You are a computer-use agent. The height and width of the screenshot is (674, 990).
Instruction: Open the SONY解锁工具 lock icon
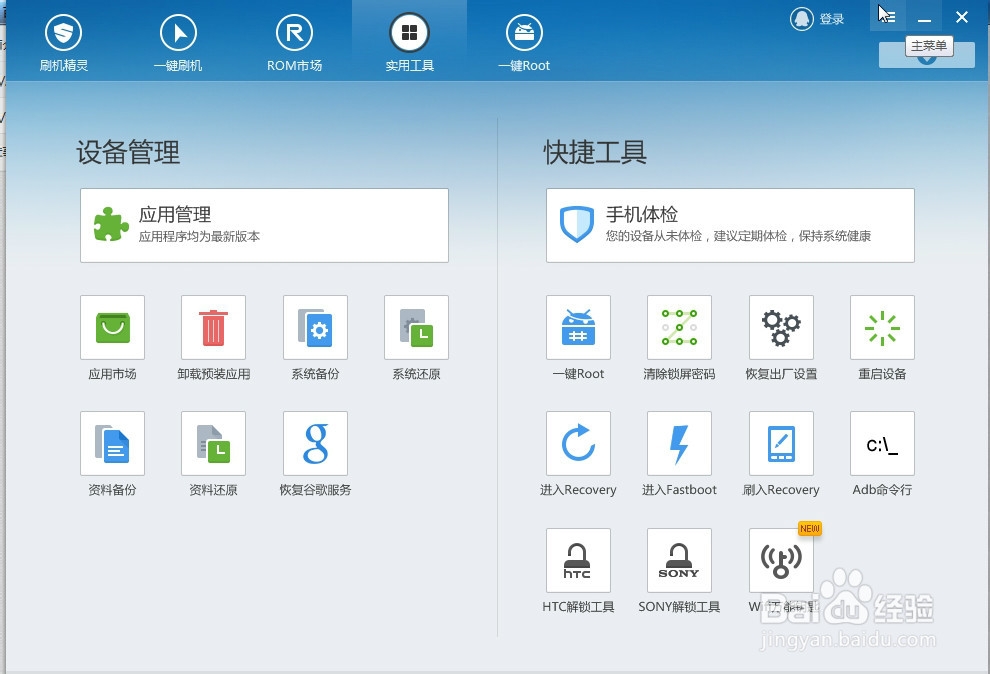tap(679, 560)
